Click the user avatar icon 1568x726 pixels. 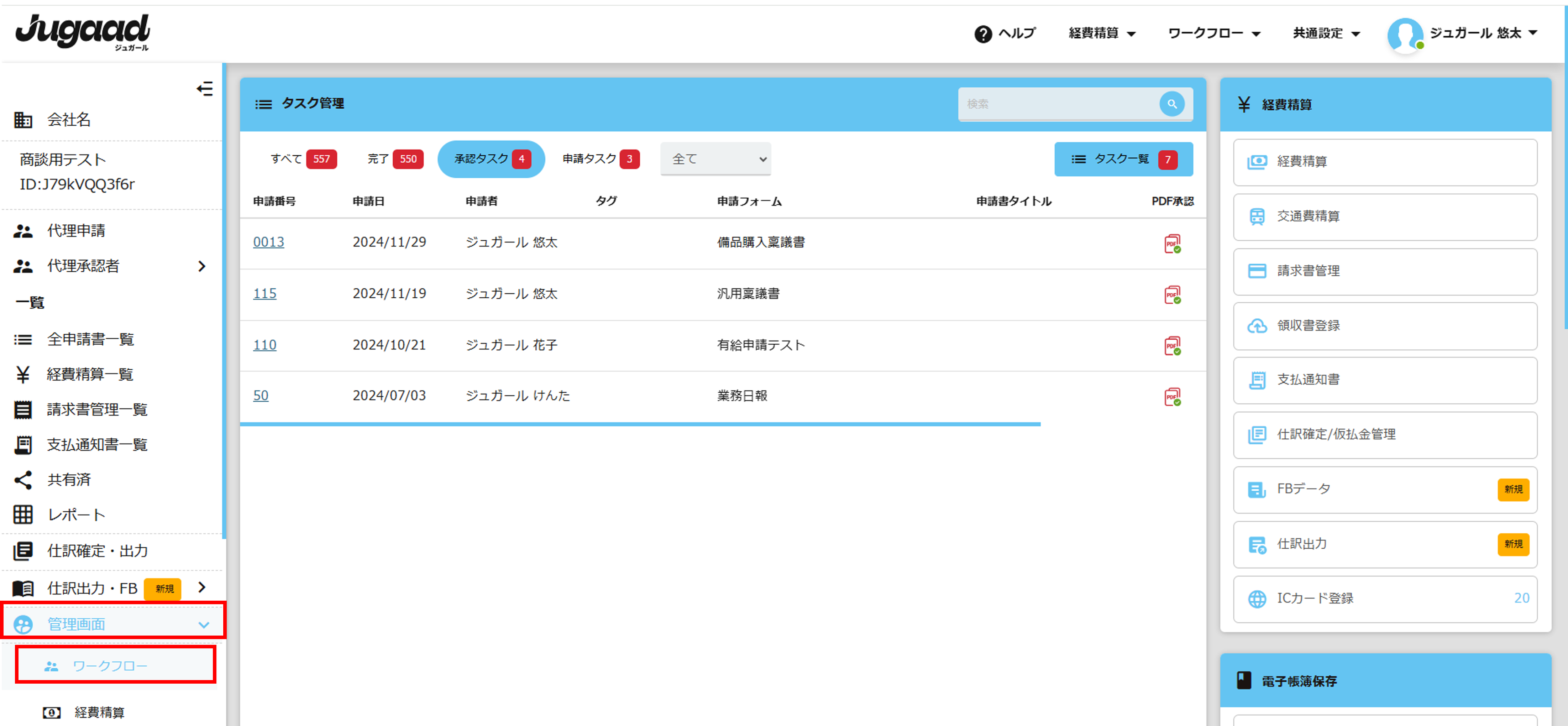coord(1405,35)
